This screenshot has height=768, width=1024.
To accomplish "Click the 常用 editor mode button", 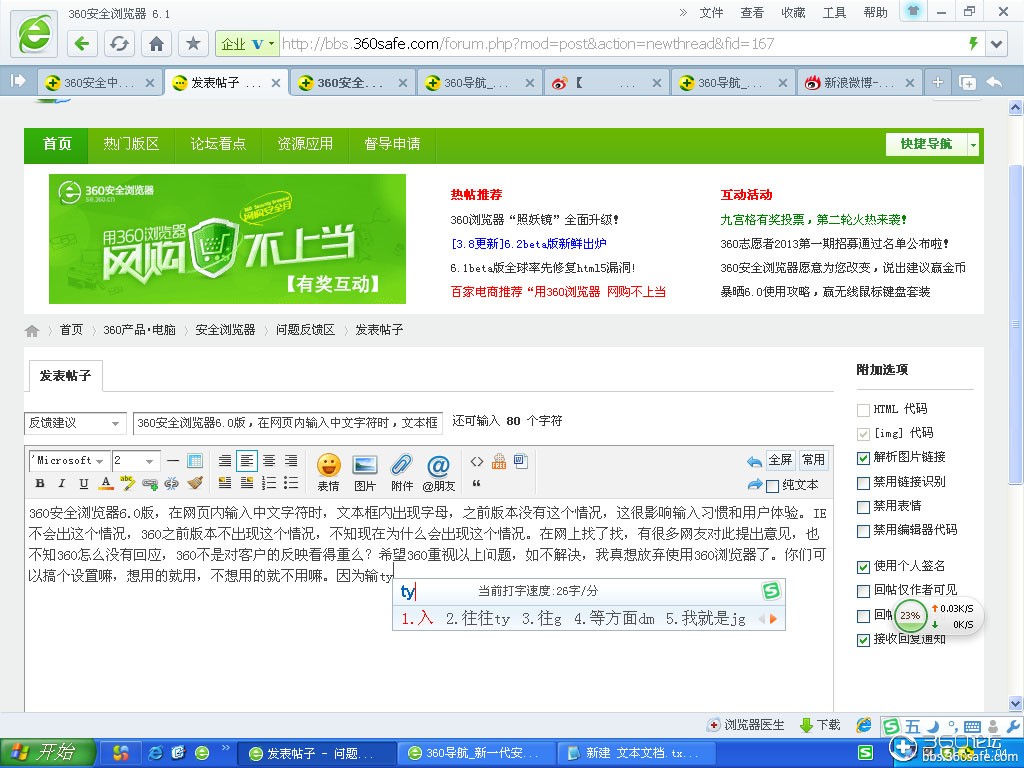I will (x=813, y=460).
